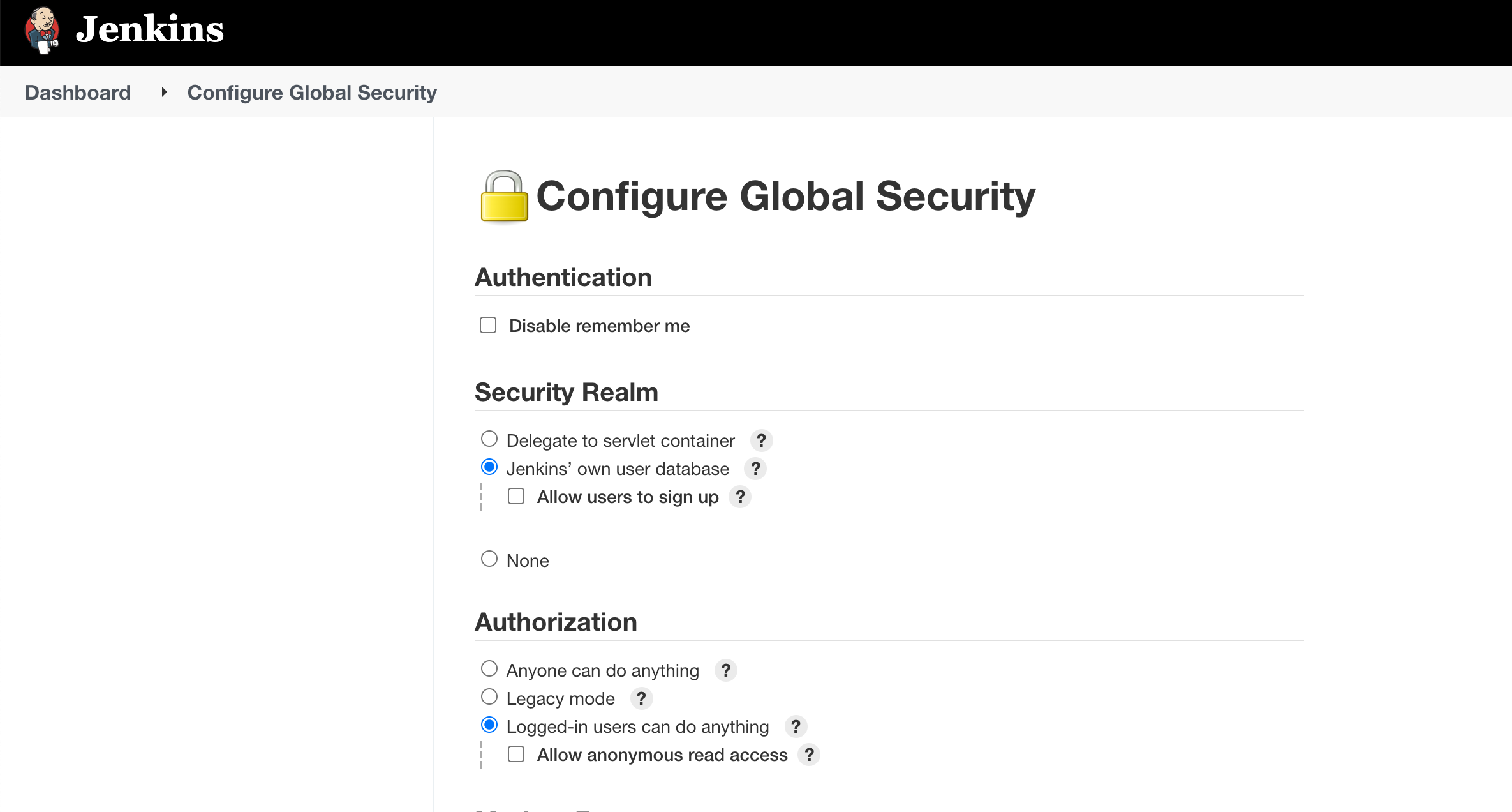Show help for Legacy mode
Screen dimensions: 1512x812
[641, 698]
